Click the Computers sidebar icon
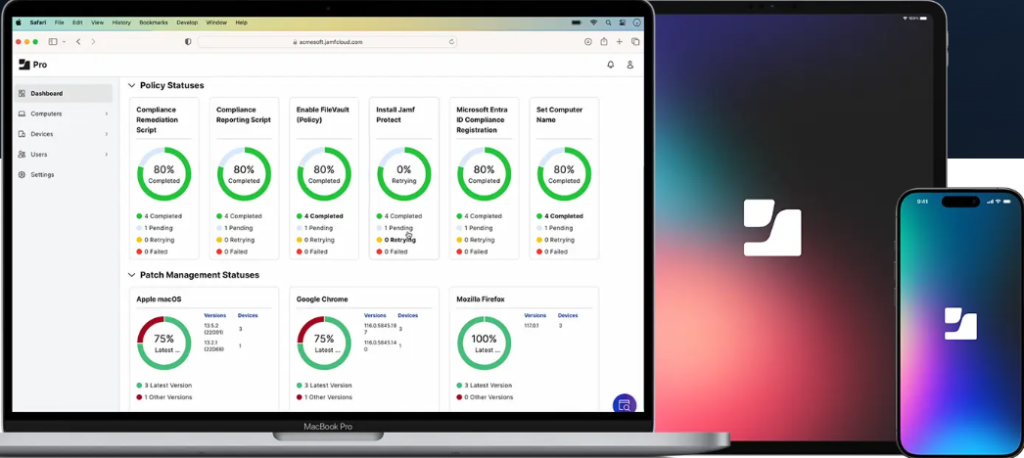The width and height of the screenshot is (1024, 458). pos(22,114)
